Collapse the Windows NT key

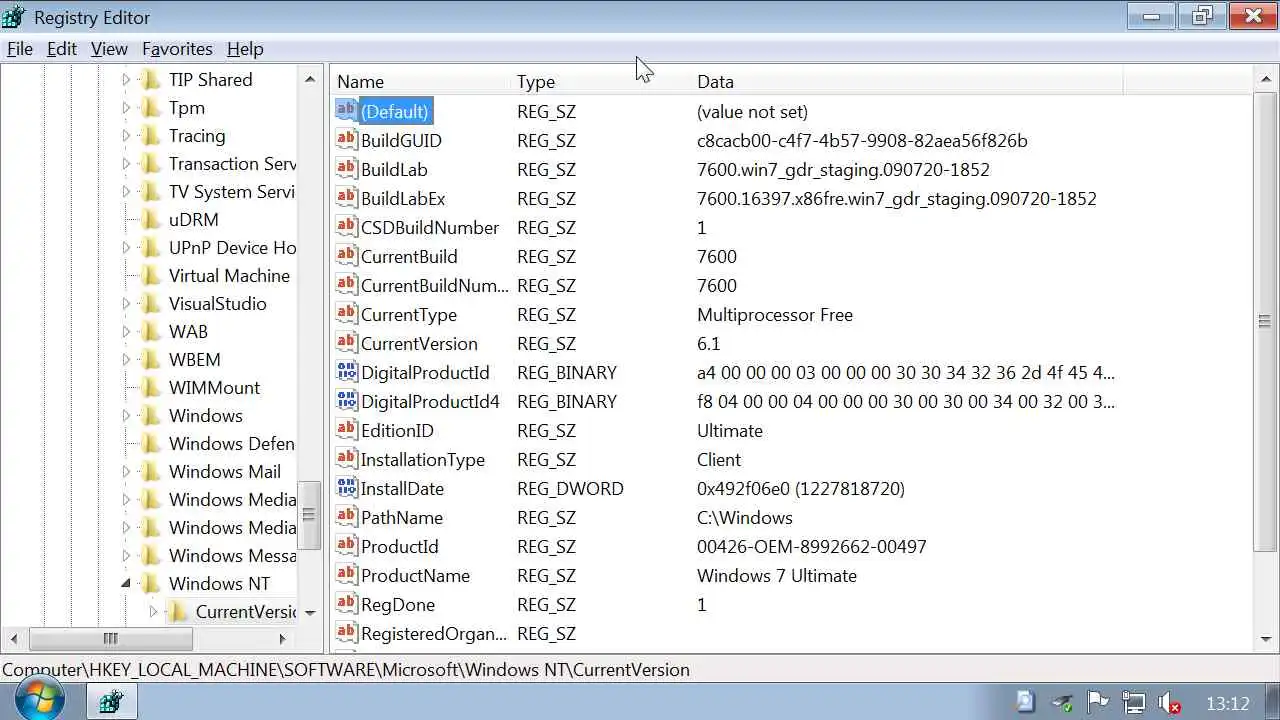(126, 583)
